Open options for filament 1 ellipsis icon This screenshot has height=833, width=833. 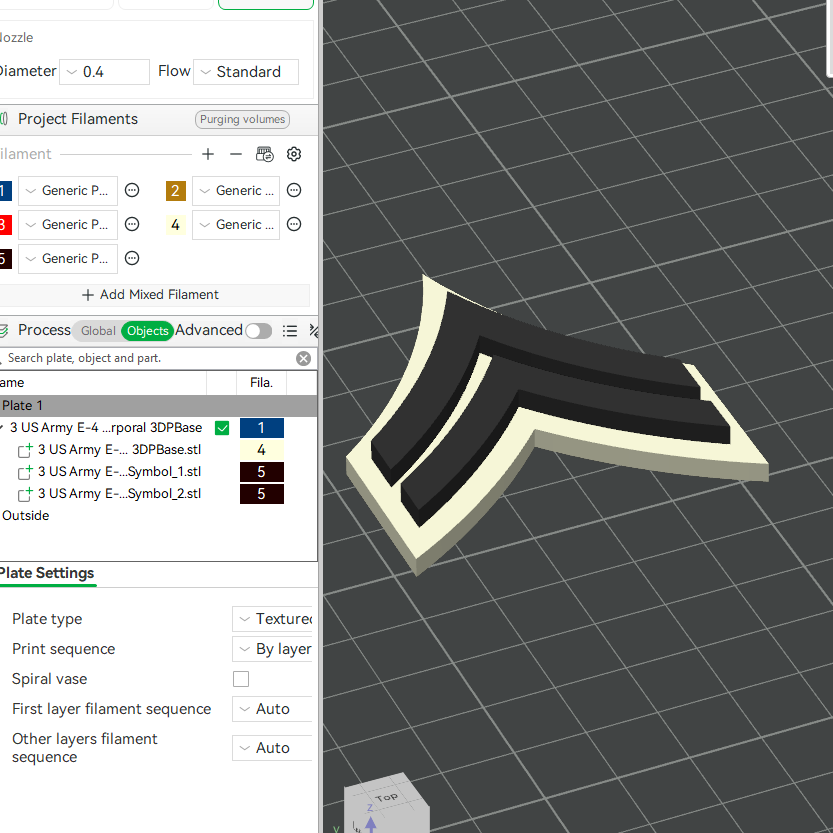(132, 190)
